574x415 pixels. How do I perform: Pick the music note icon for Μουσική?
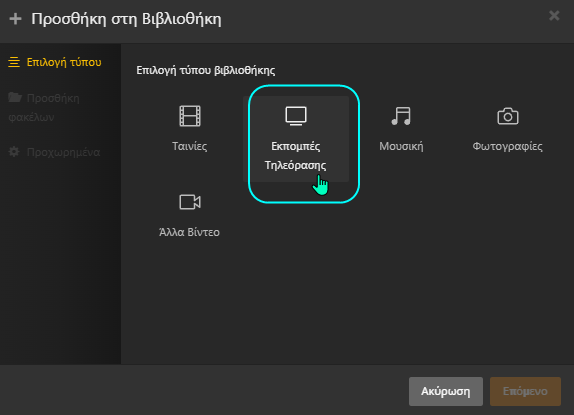(401, 116)
